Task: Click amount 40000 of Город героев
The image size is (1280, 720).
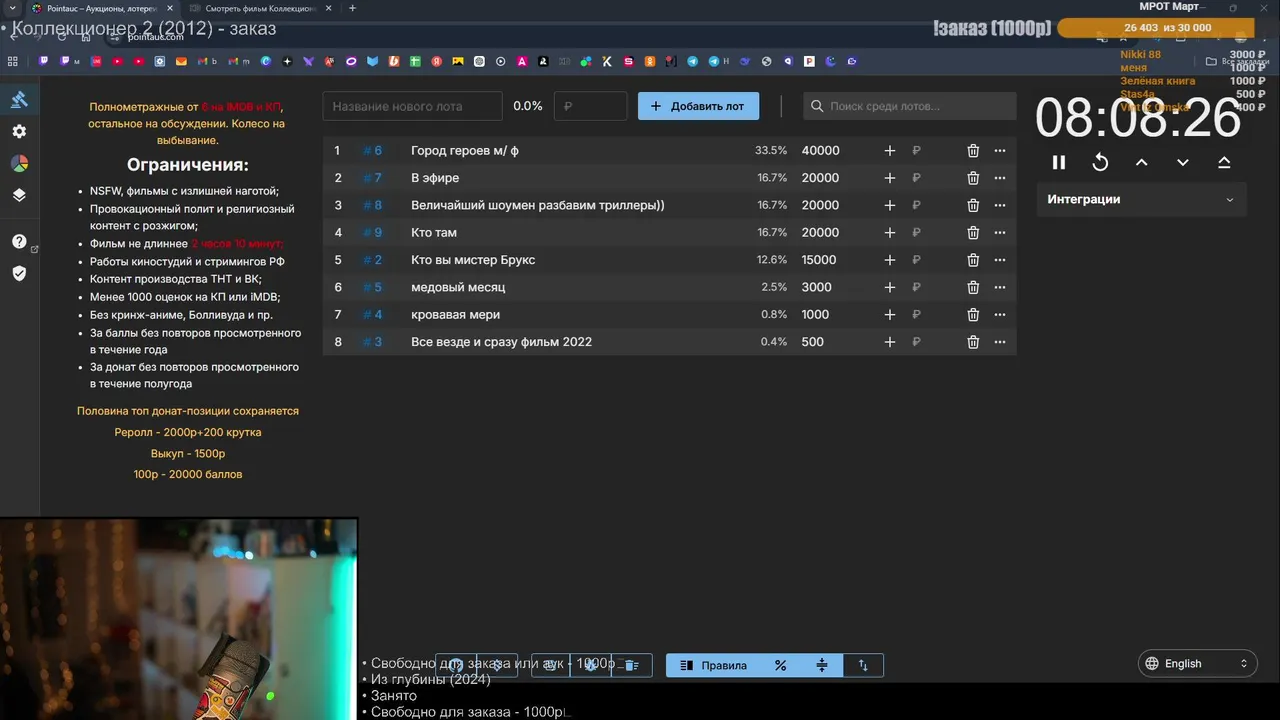Action: click(x=821, y=151)
